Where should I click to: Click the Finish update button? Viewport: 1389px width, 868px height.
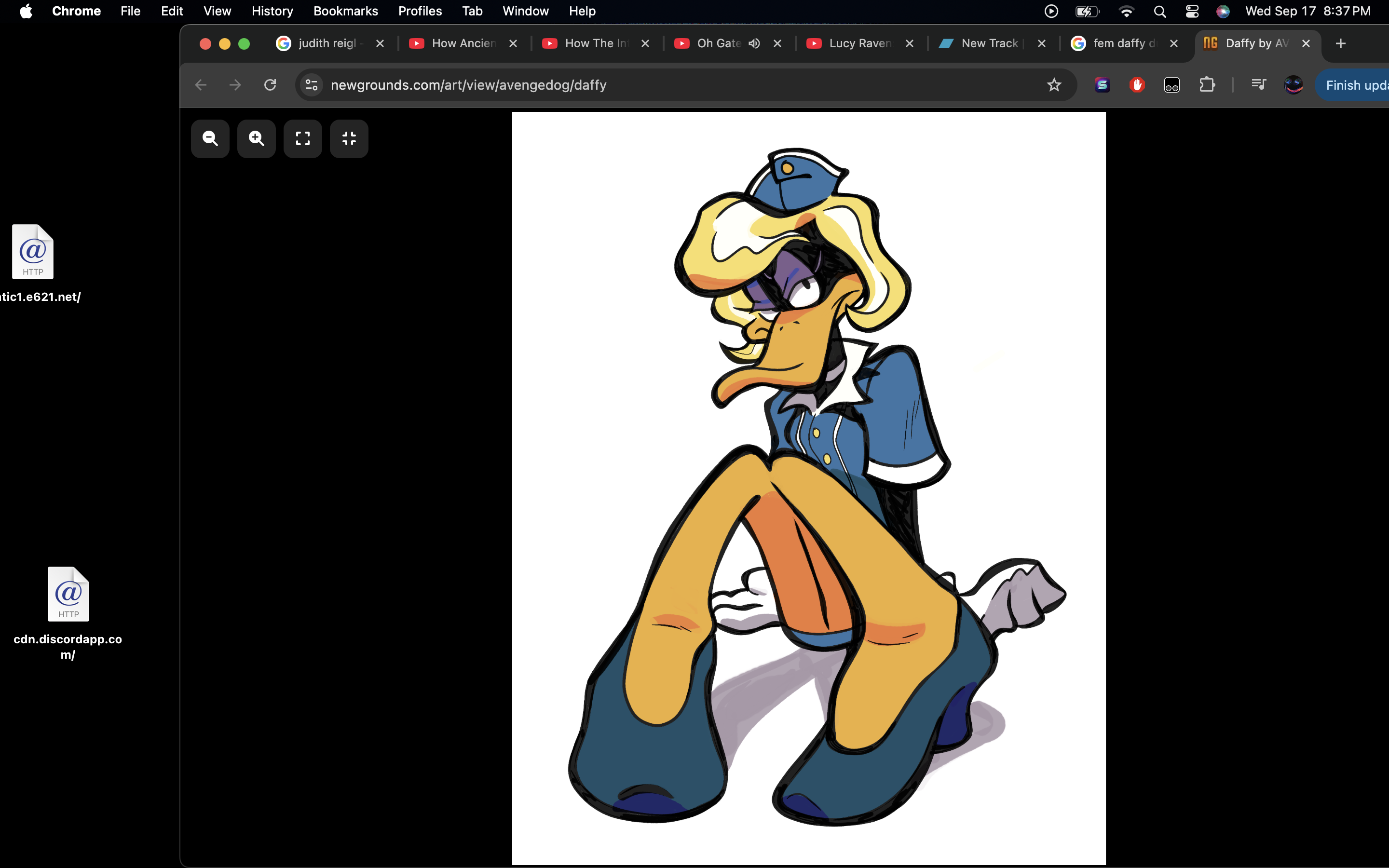pos(1355,85)
